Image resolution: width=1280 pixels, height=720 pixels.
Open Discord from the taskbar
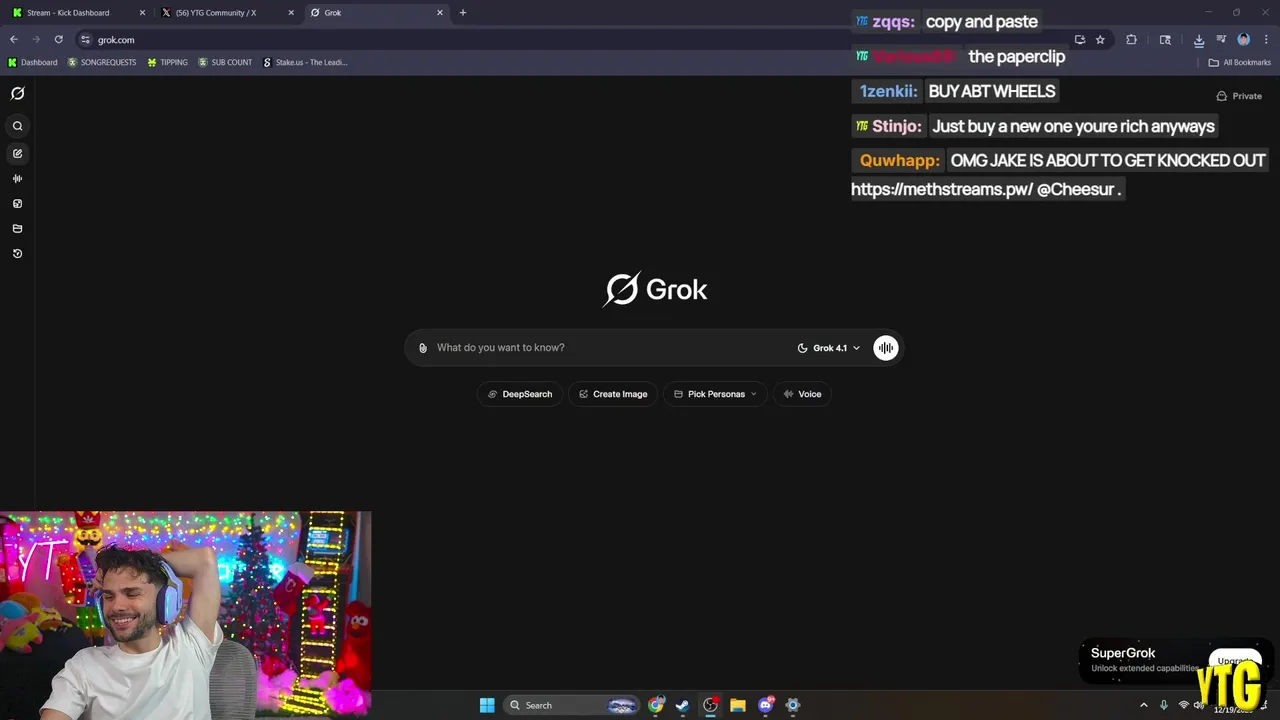(766, 705)
